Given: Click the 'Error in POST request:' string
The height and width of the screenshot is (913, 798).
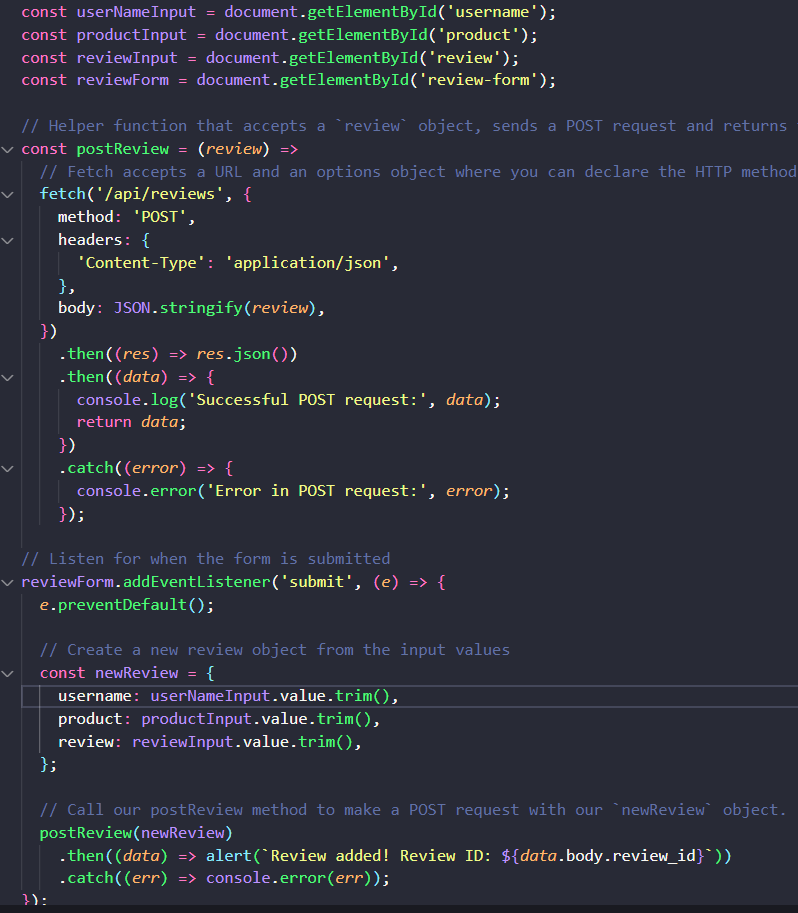Looking at the screenshot, I should pos(317,491).
